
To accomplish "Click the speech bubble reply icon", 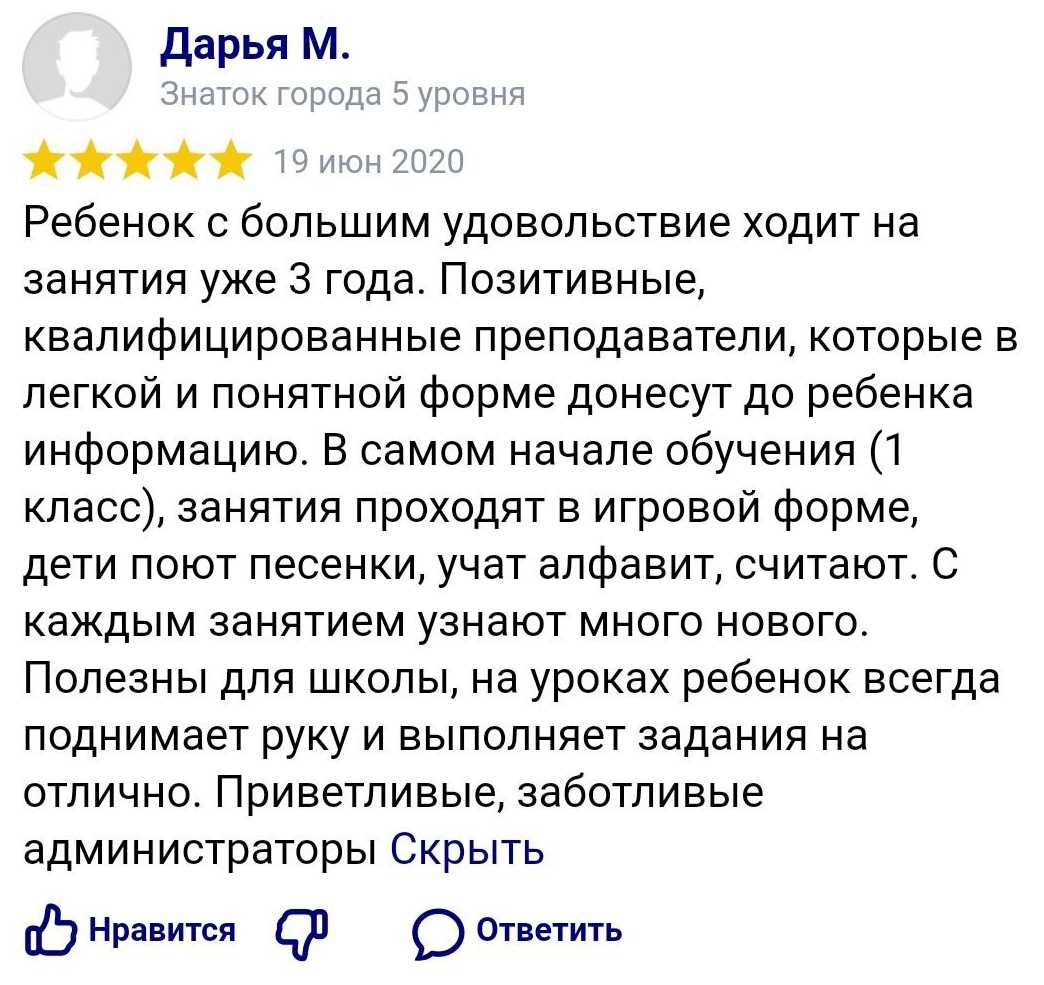I will [437, 933].
